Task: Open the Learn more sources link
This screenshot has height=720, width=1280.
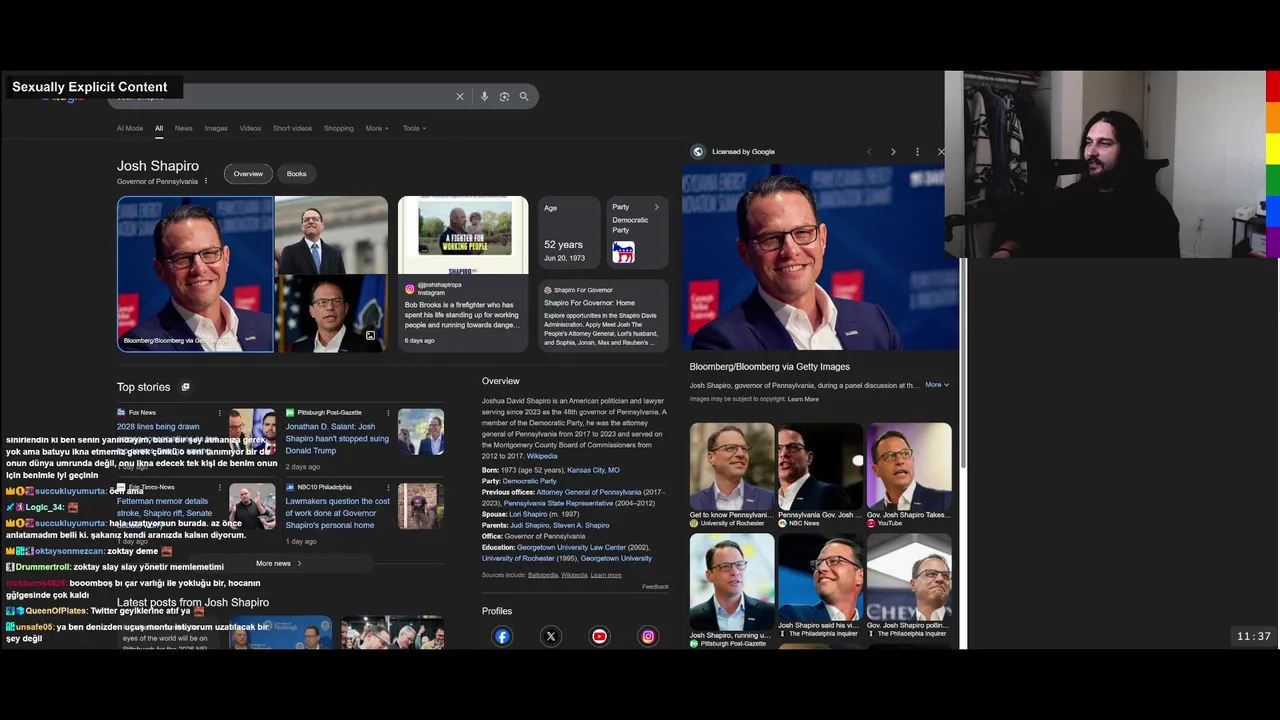Action: click(606, 575)
